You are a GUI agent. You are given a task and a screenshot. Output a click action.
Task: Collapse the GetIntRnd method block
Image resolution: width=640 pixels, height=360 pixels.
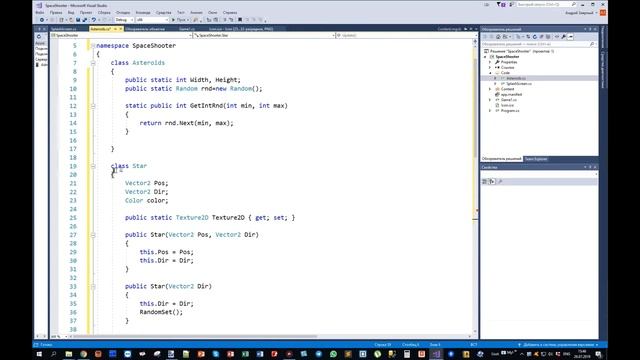tap(93, 106)
